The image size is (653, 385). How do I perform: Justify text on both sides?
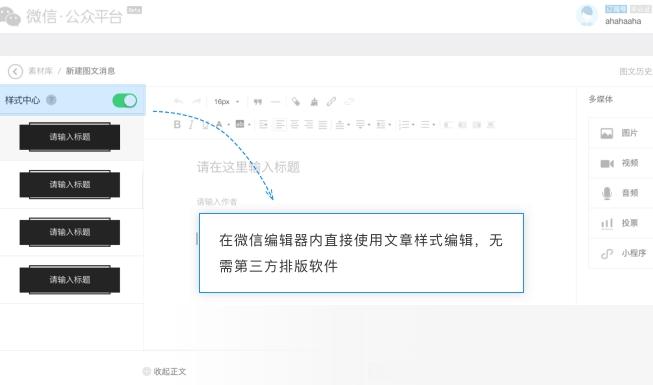323,125
